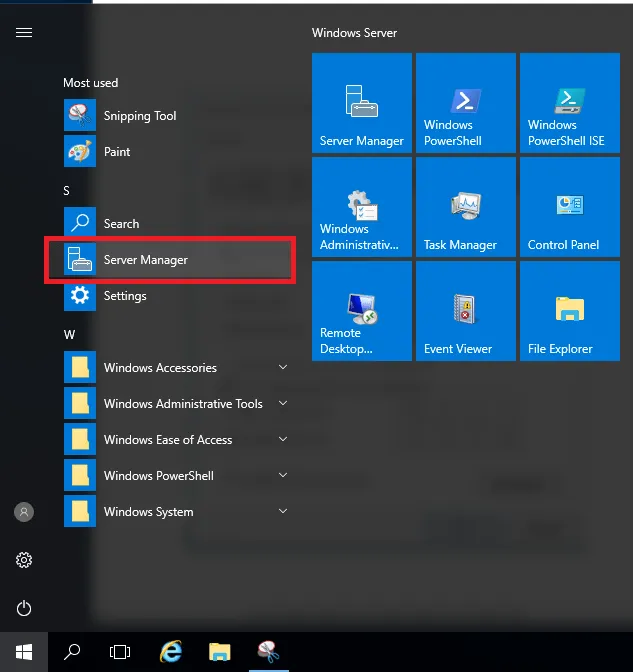Click the 'Windows Server' tile group title
Viewport: 633px width, 672px height.
[x=354, y=33]
